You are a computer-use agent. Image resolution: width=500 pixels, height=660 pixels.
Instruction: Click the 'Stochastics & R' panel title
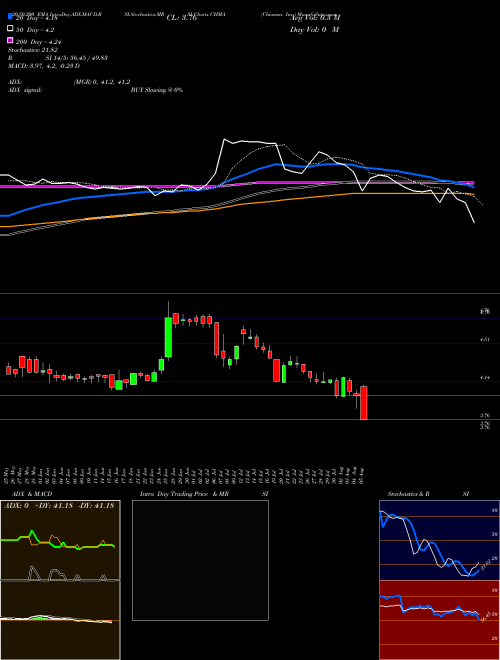[x=408, y=494]
